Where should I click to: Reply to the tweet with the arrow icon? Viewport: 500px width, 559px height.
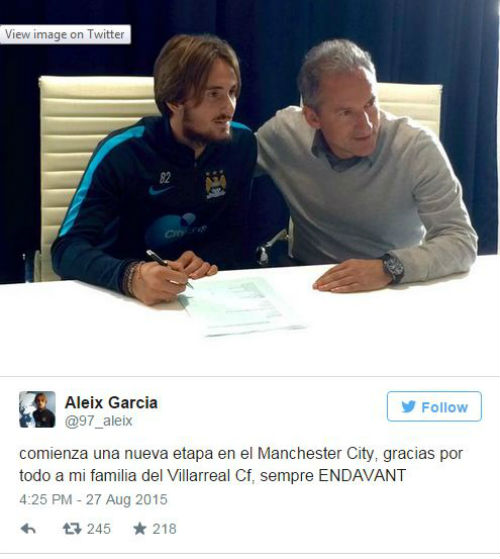point(28,529)
